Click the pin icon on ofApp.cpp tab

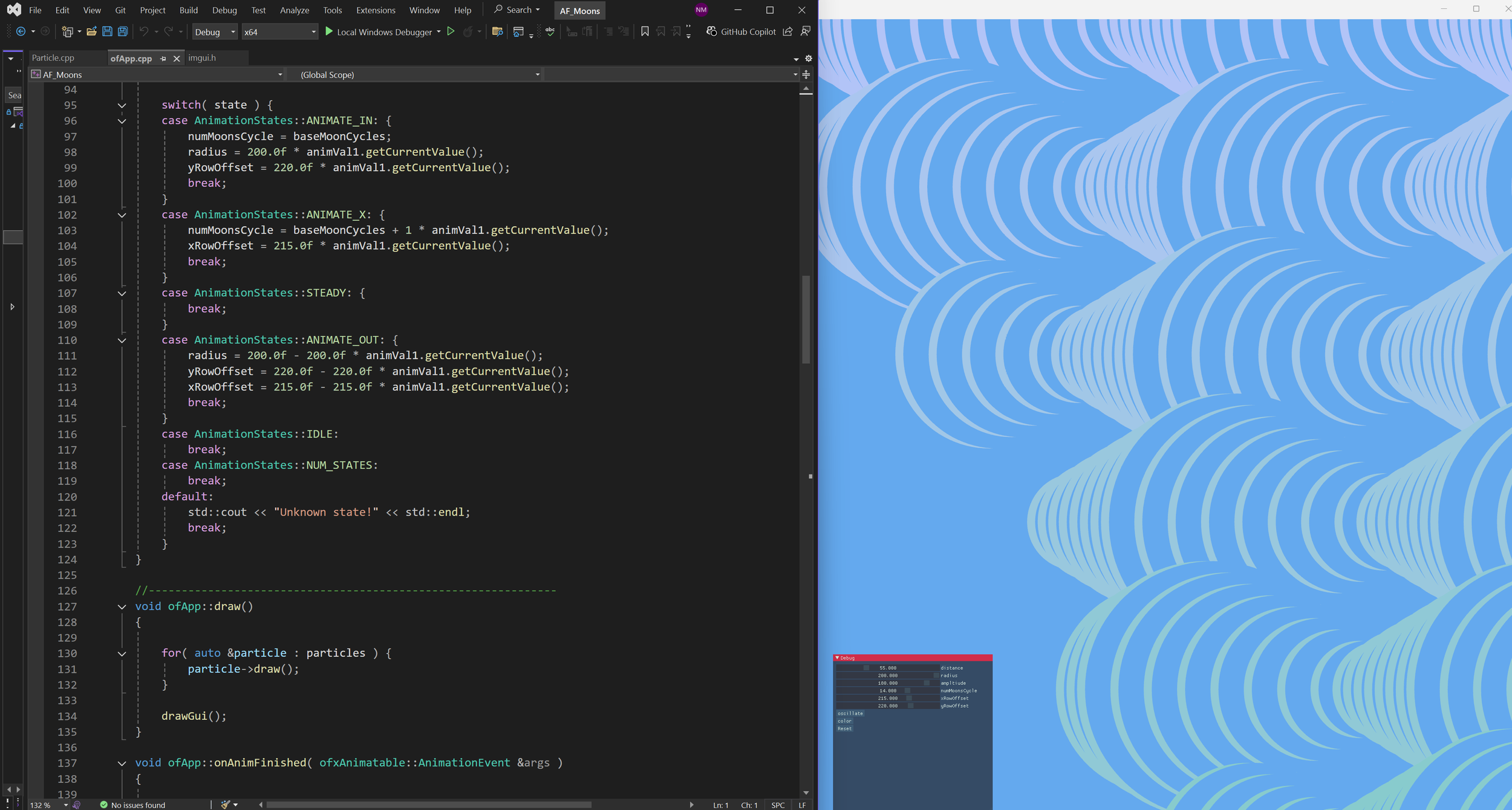[163, 59]
